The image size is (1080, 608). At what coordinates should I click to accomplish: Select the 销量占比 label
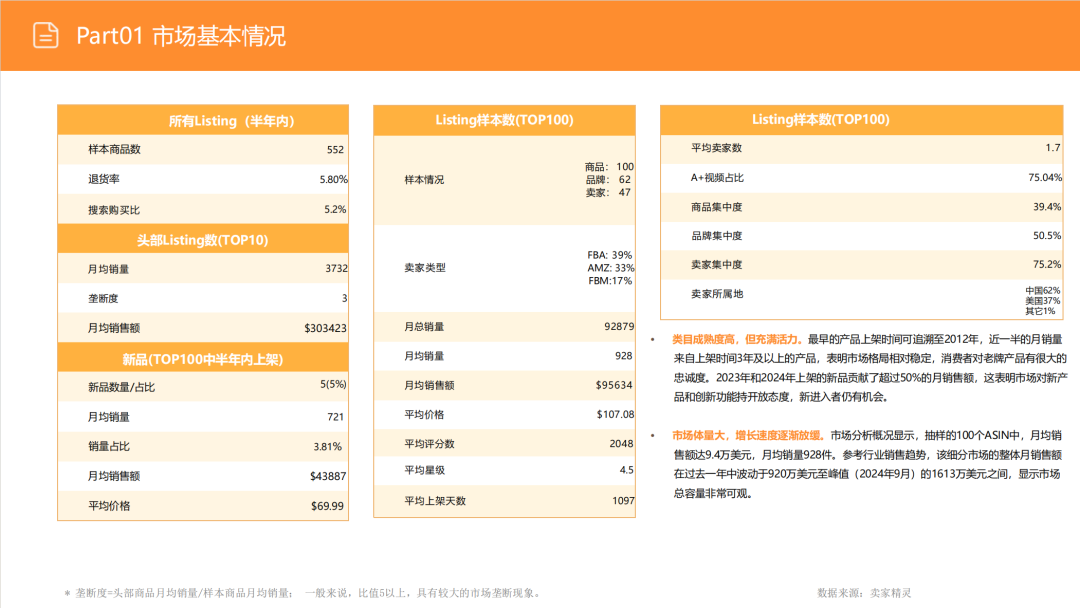109,446
